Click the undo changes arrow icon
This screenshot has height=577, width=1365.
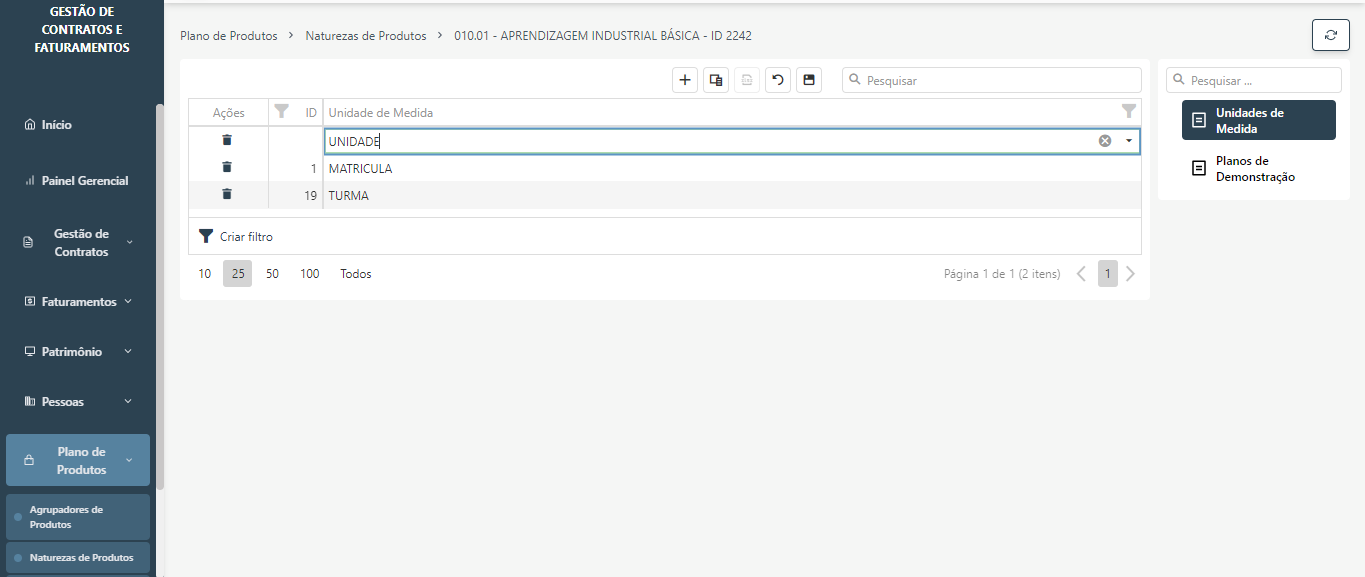[778, 80]
